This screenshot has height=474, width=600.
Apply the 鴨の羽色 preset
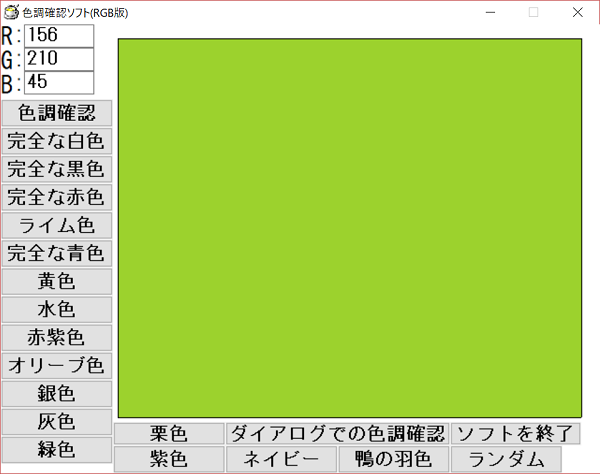click(x=394, y=459)
